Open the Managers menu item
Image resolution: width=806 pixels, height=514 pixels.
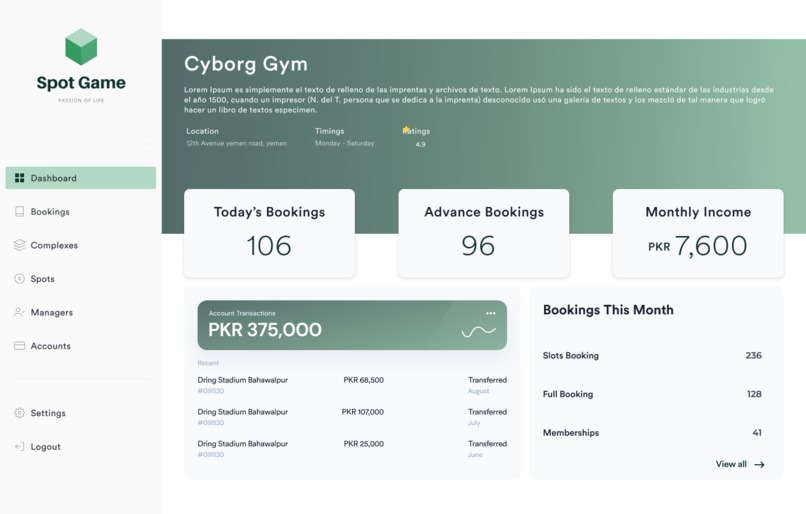pos(81,312)
